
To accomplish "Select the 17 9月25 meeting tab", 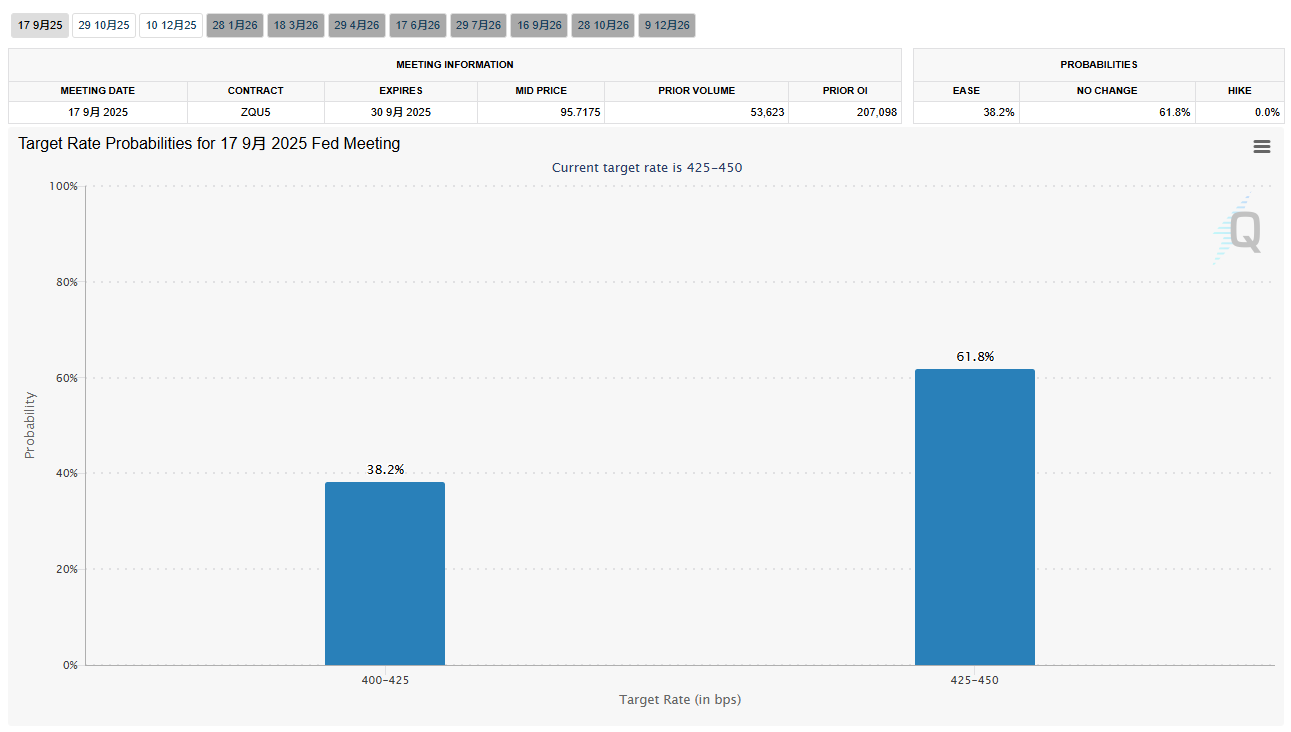I will point(40,25).
